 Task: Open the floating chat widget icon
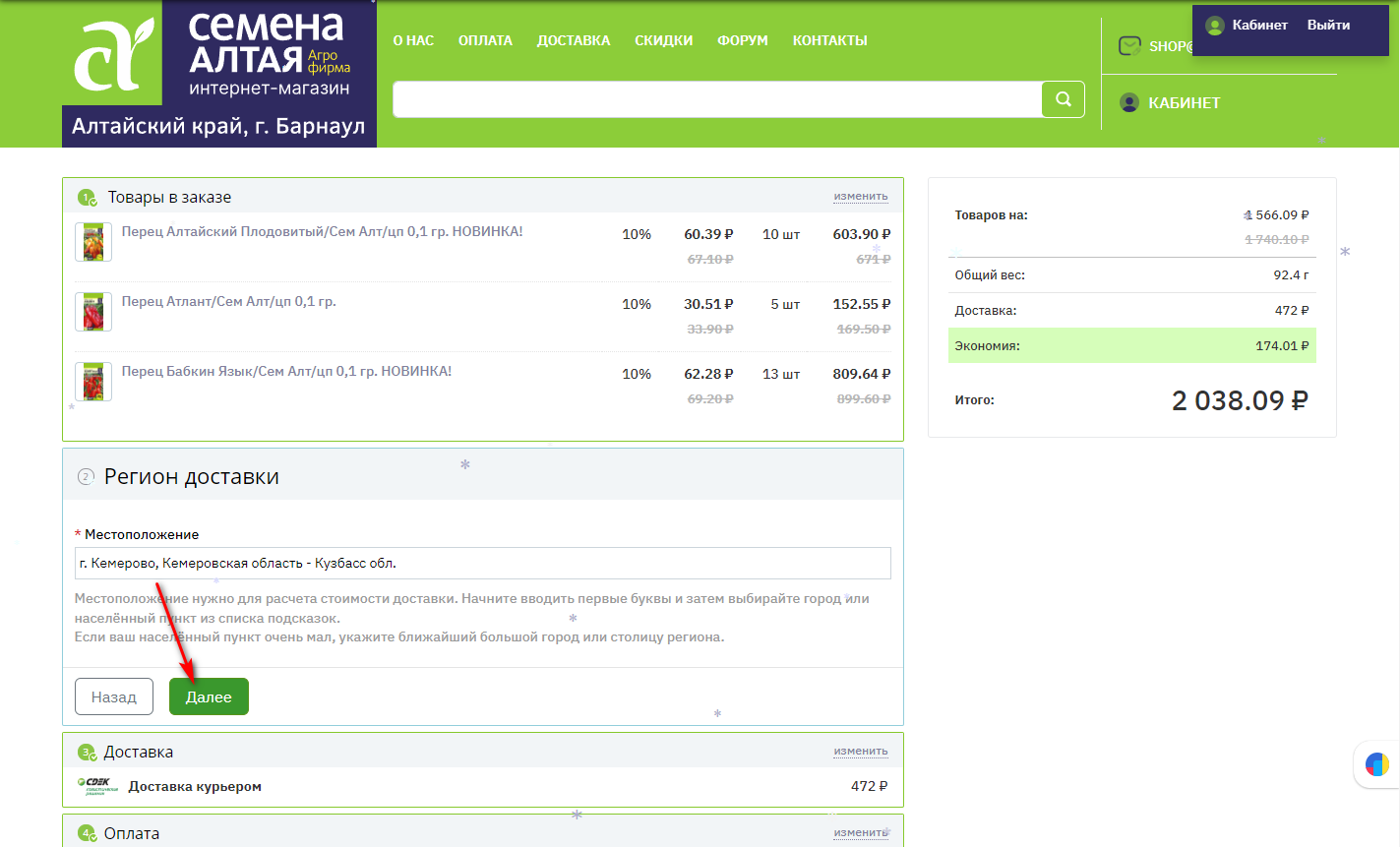pos(1376,764)
